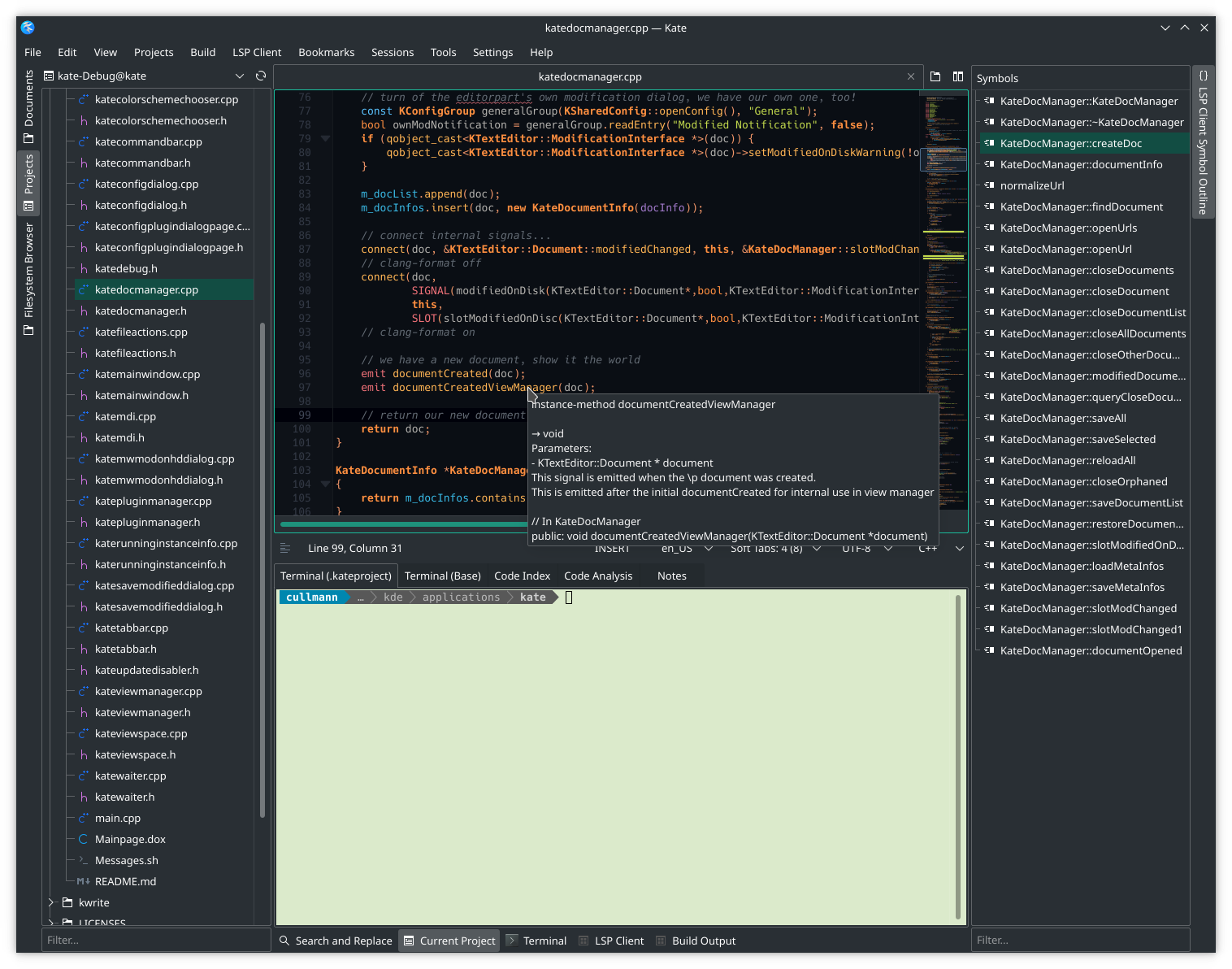Close the katedocmanager.cpp editor tab
Image resolution: width=1232 pixels, height=969 pixels.
pyautogui.click(x=911, y=76)
